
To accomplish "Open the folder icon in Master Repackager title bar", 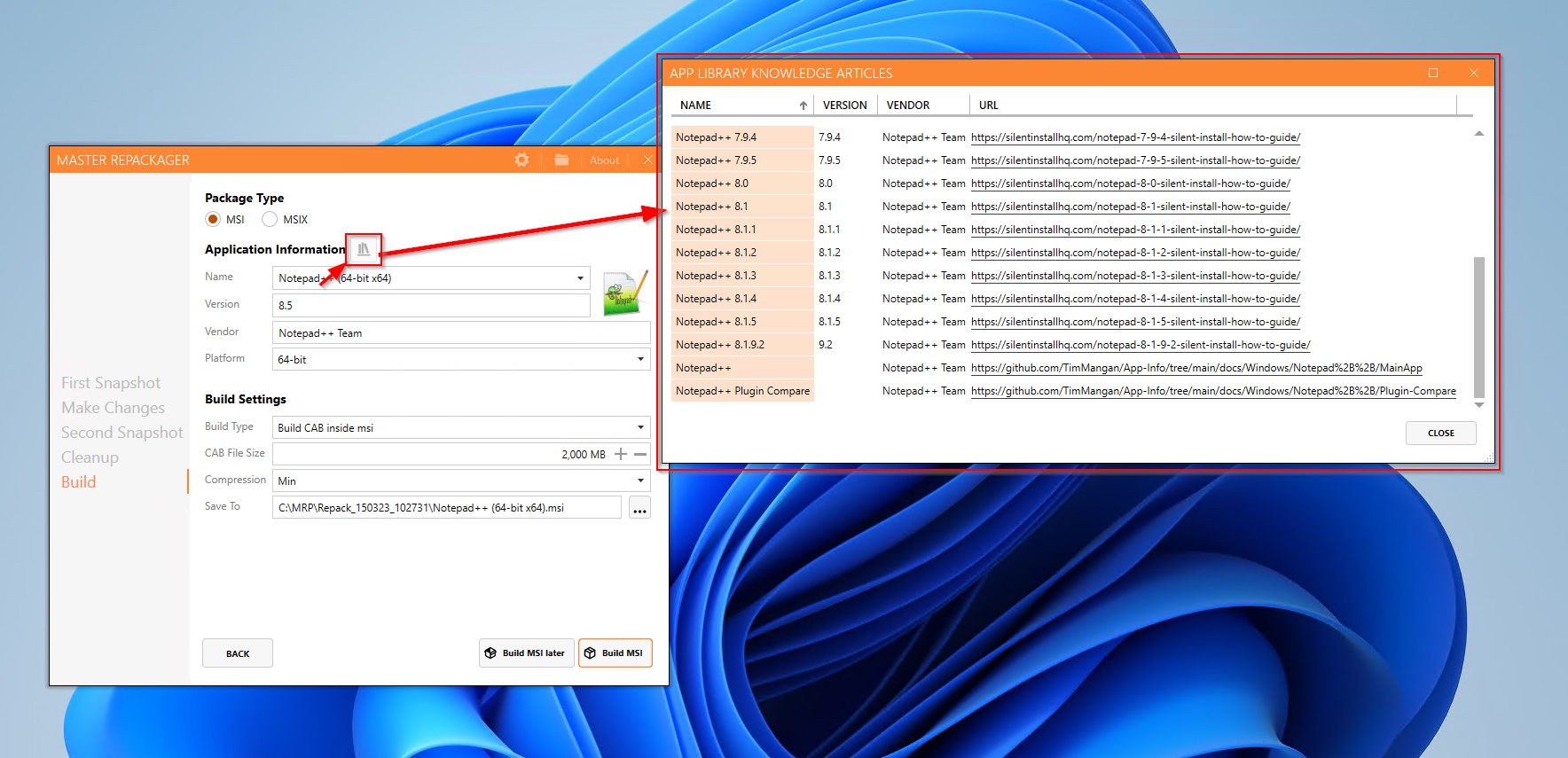I will (561, 160).
